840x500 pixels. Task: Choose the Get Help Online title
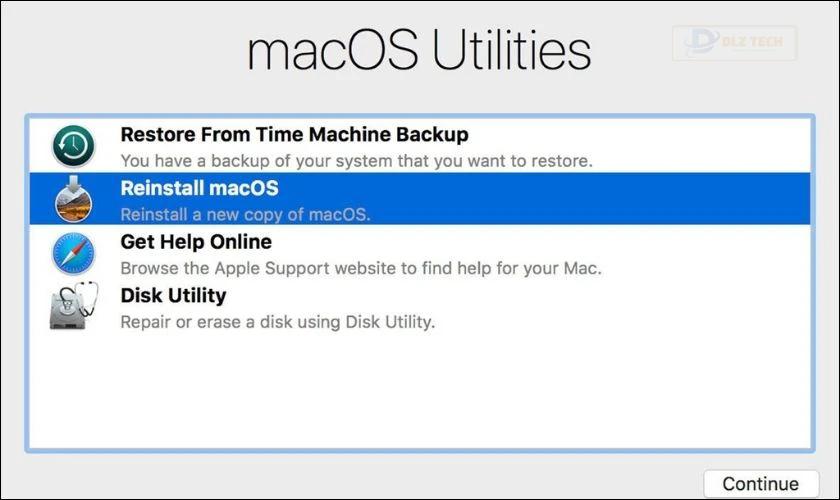pos(196,241)
